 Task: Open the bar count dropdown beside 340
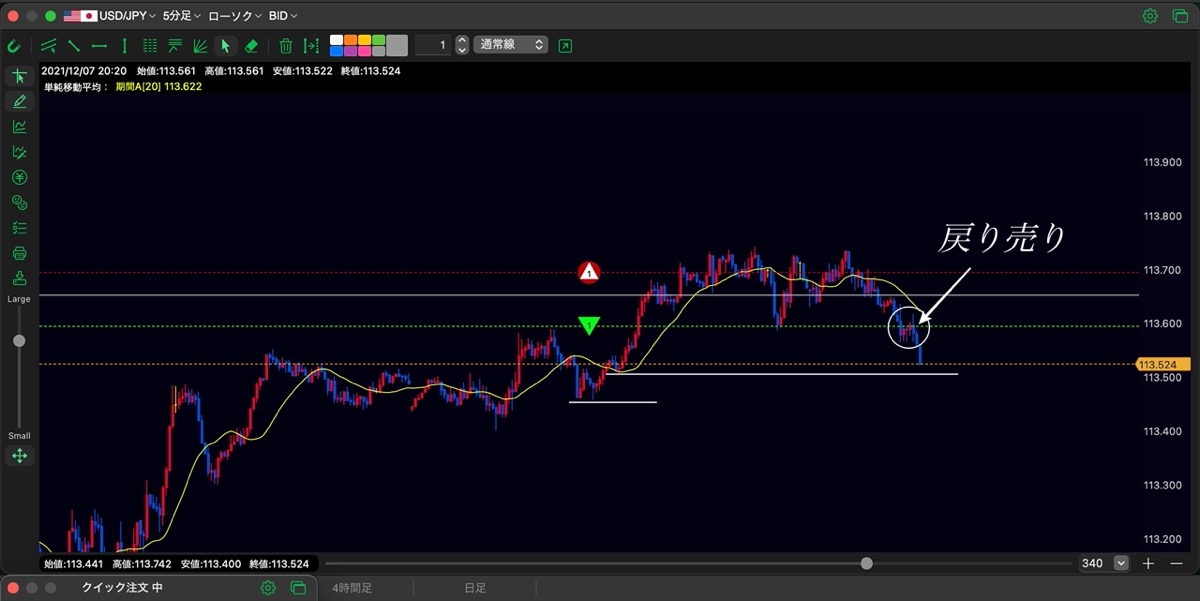[x=1121, y=563]
